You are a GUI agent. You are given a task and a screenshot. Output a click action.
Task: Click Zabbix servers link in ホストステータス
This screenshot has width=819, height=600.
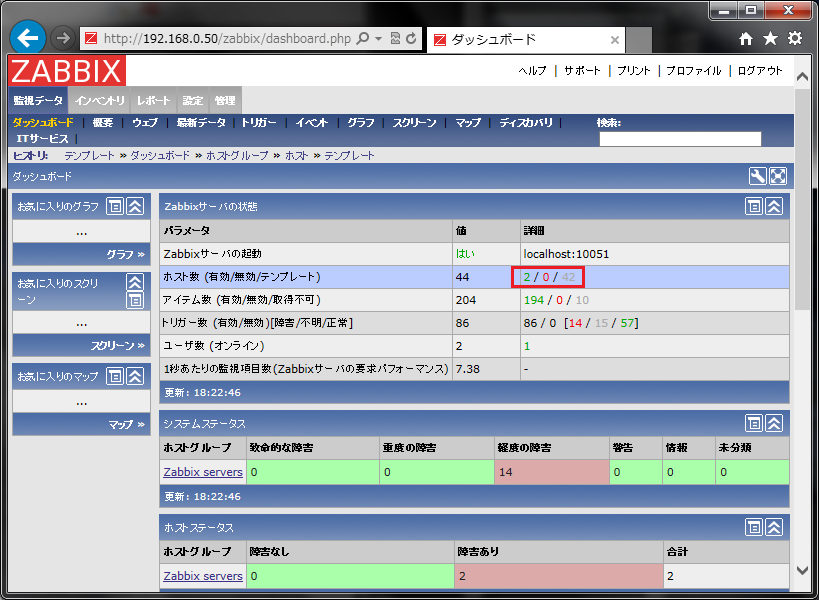click(x=203, y=576)
